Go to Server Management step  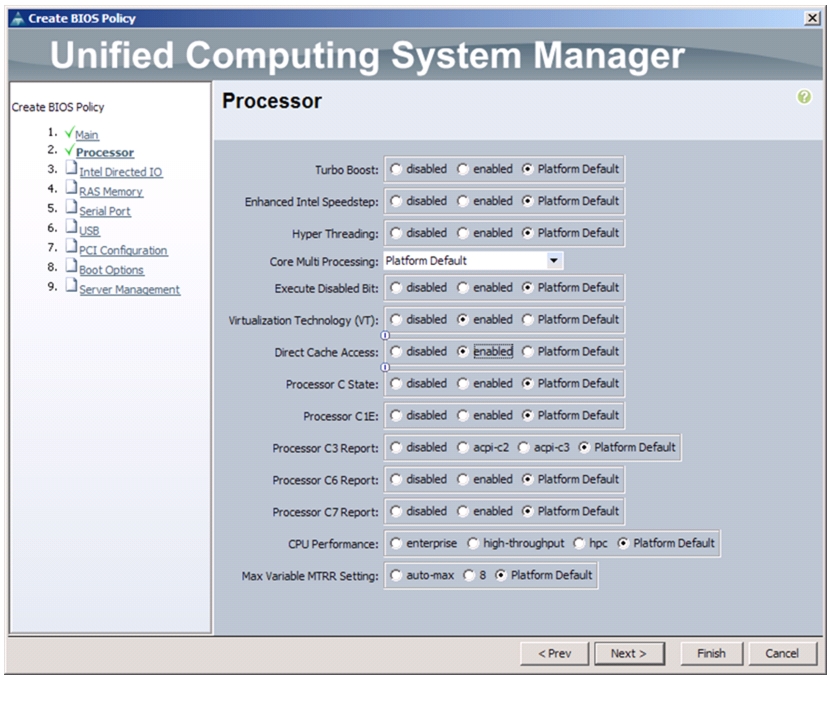pyautogui.click(x=130, y=290)
